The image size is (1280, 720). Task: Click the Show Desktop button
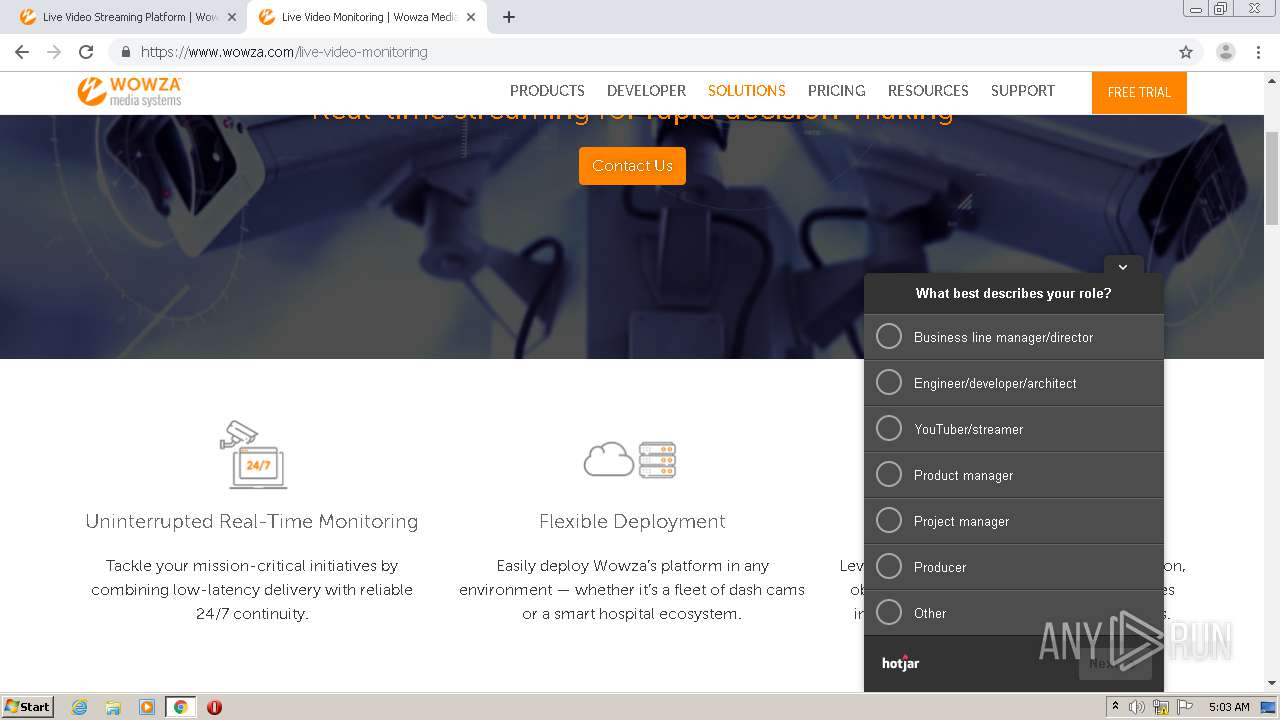pyautogui.click(x=1268, y=707)
